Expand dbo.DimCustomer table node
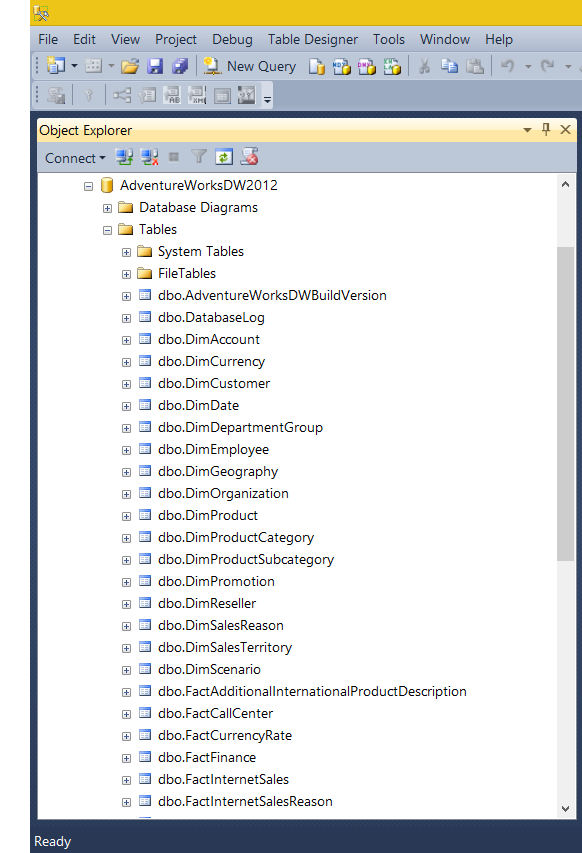The width and height of the screenshot is (582, 853). 126,384
